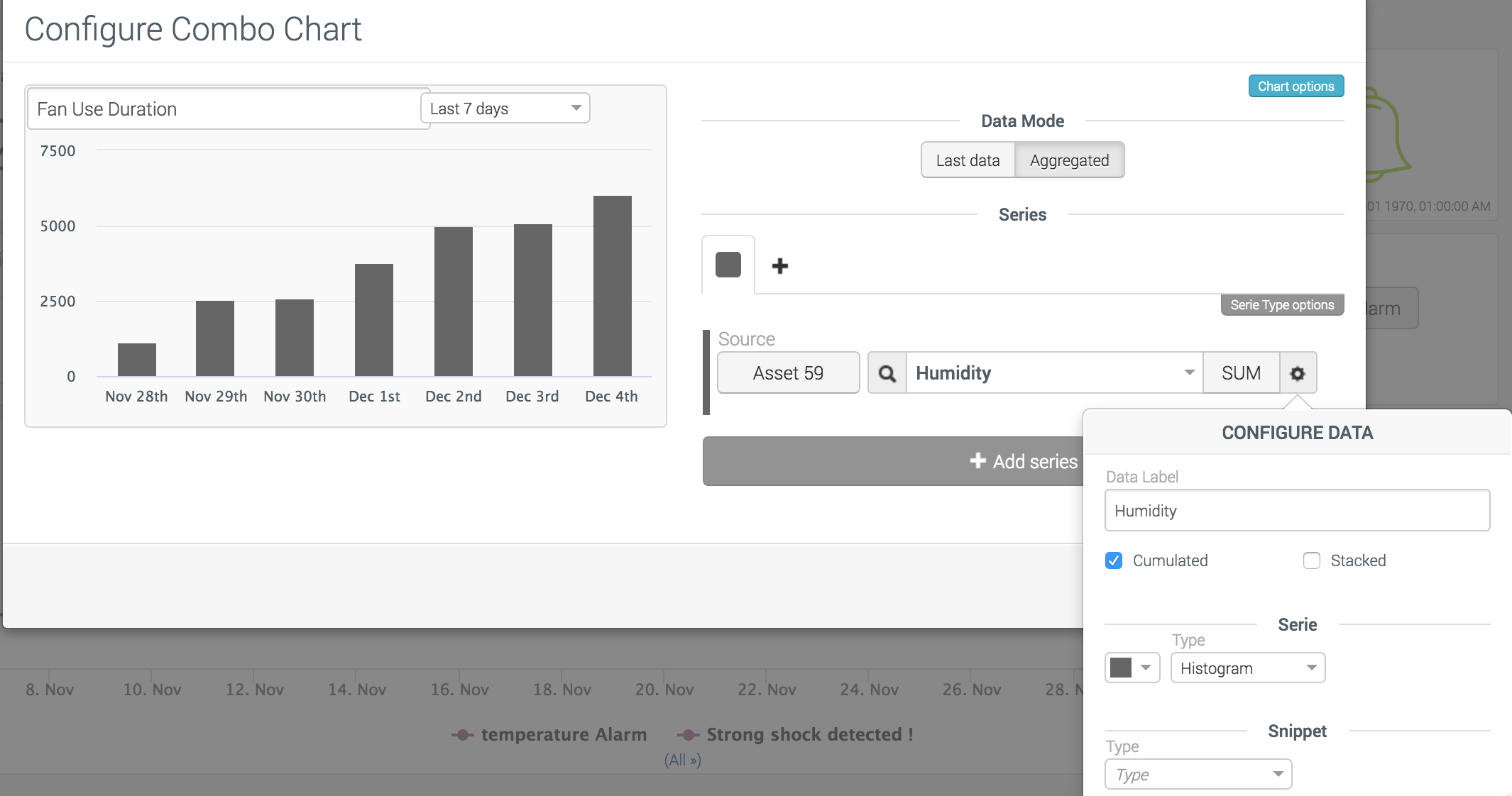The height and width of the screenshot is (796, 1512).
Task: Open the serie color swatch picker
Action: (x=1132, y=668)
